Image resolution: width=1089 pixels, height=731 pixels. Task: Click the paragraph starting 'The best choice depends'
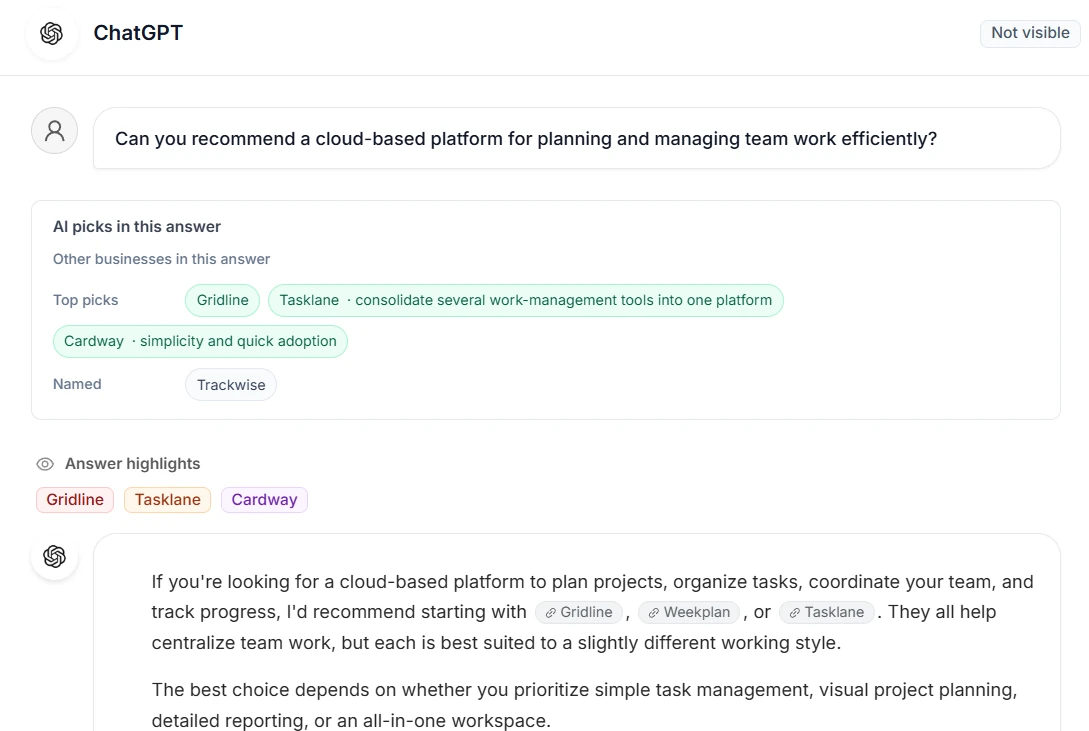[x=584, y=705]
